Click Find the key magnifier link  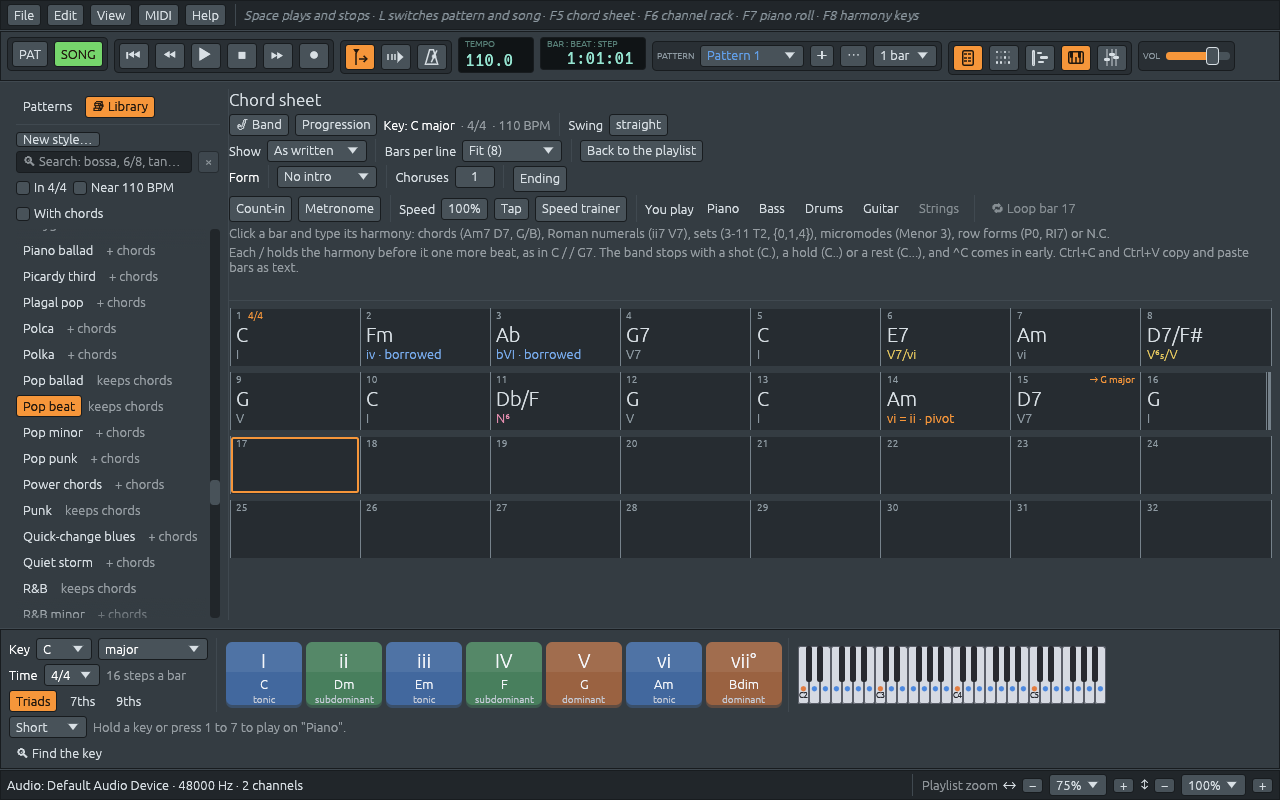[x=59, y=753]
